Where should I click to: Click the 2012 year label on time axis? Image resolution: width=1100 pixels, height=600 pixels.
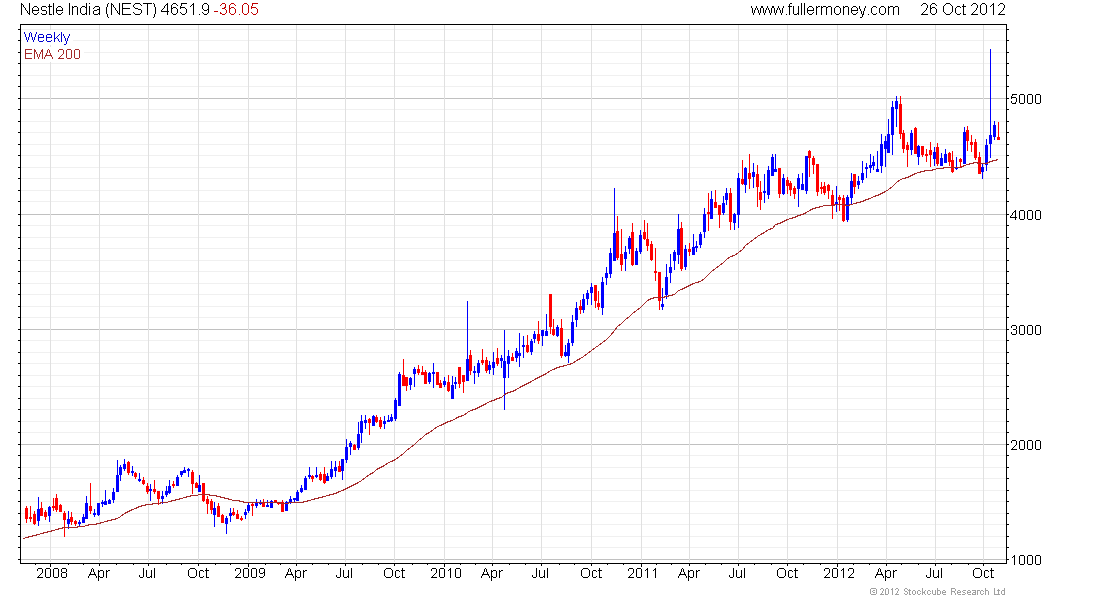pos(839,573)
